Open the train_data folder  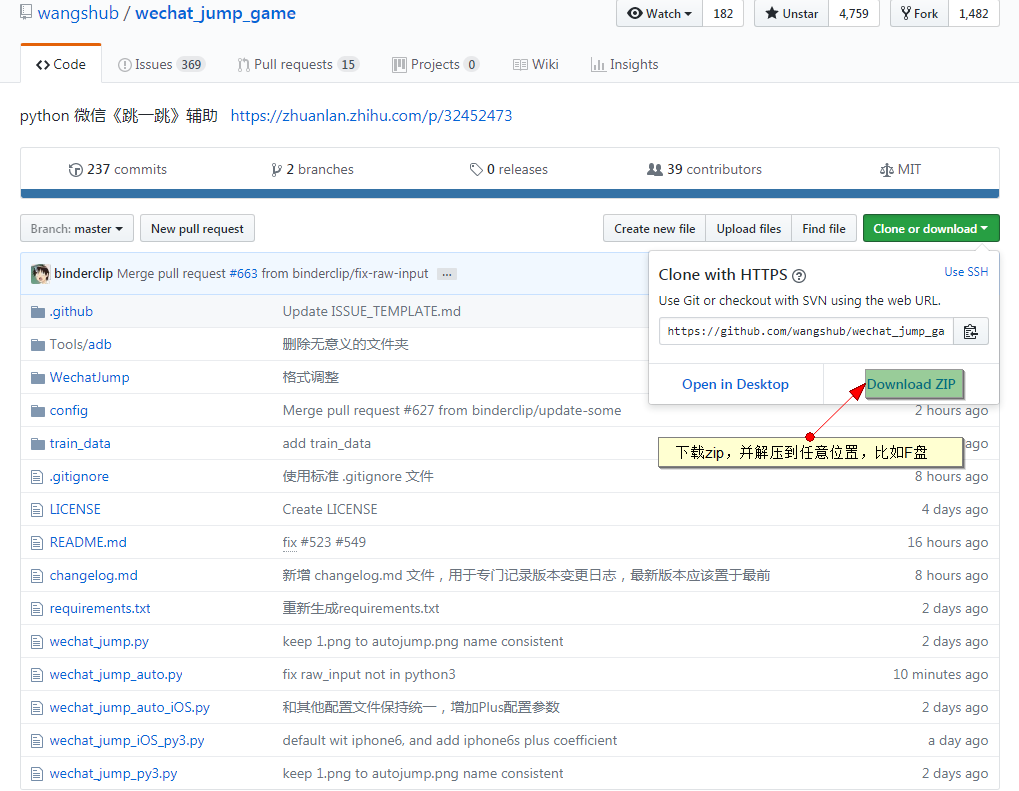click(80, 444)
